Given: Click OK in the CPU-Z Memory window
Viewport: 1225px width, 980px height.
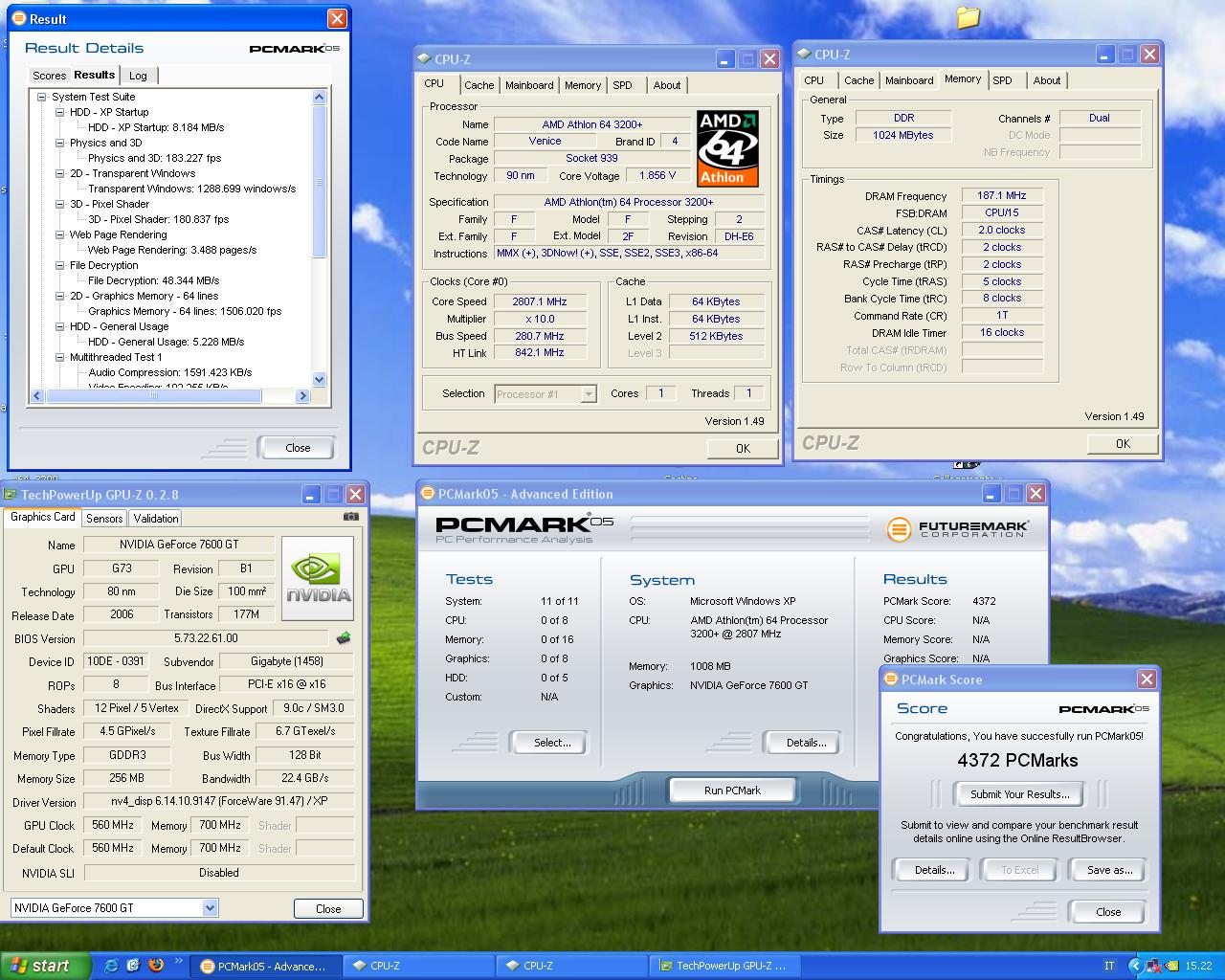Looking at the screenshot, I should (1123, 444).
